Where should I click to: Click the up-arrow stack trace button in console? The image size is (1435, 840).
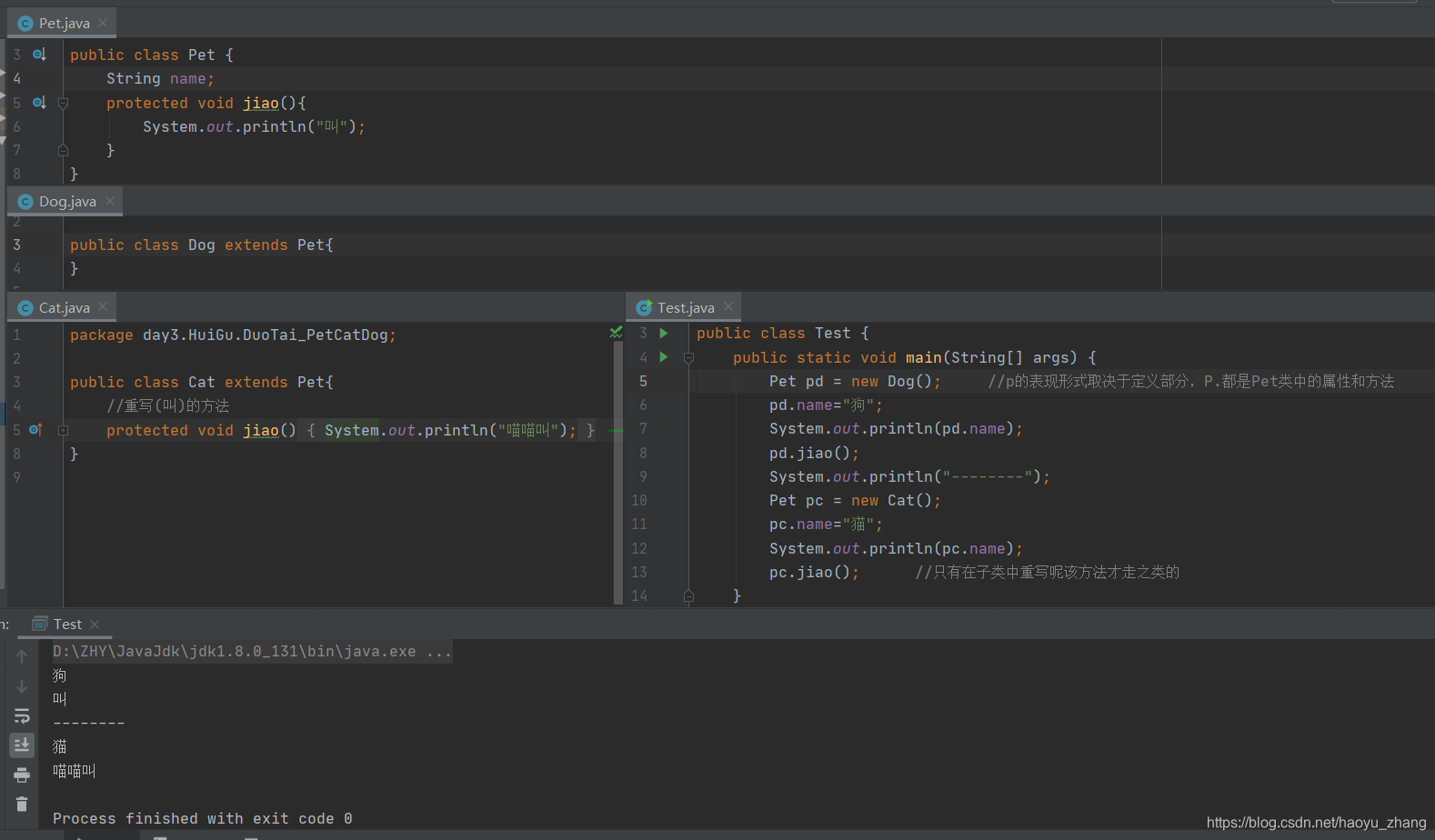pos(22,656)
